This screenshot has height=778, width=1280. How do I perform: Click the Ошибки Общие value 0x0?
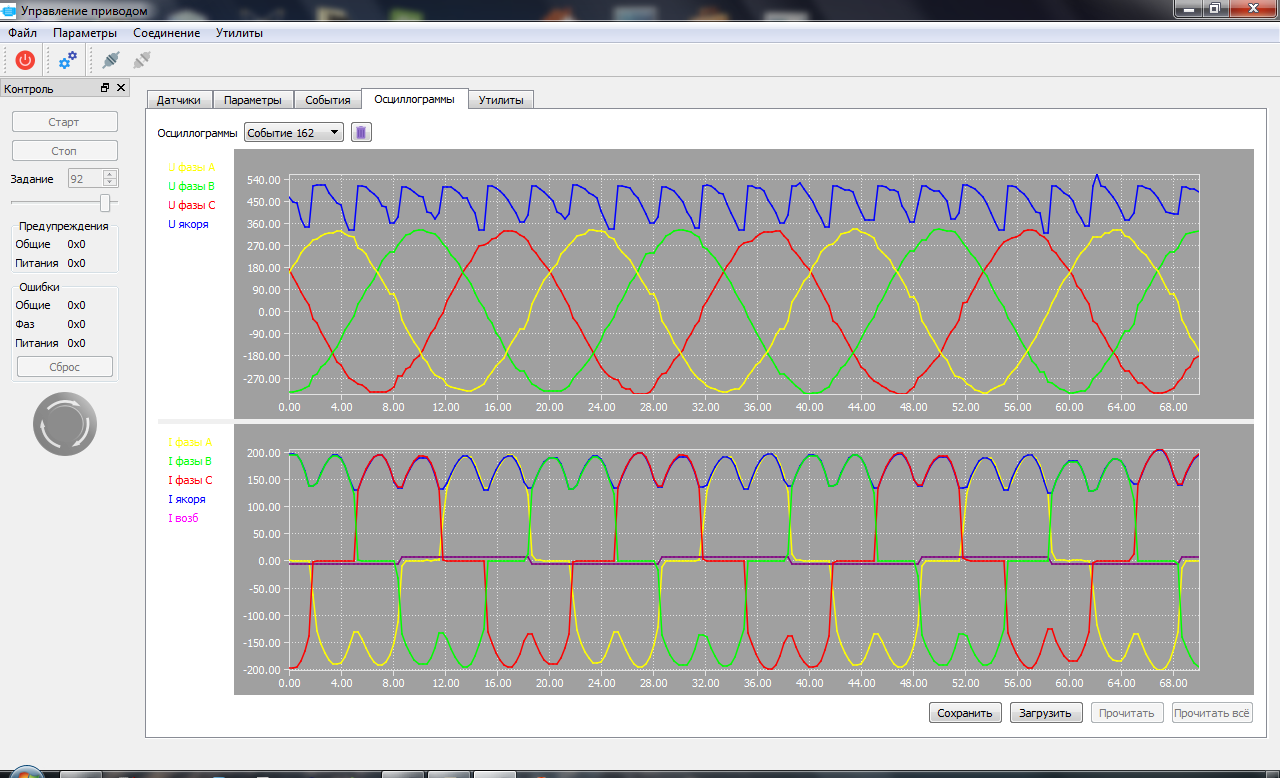click(77, 305)
